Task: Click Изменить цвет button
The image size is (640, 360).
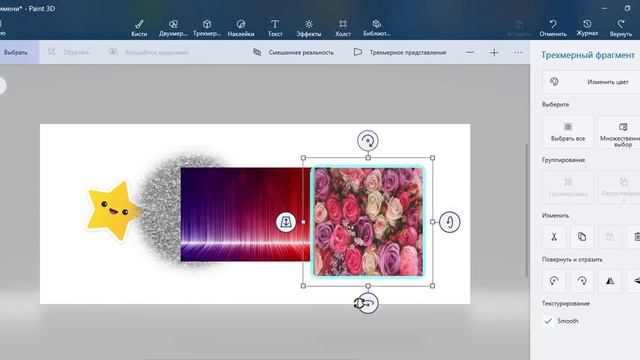Action: click(591, 82)
